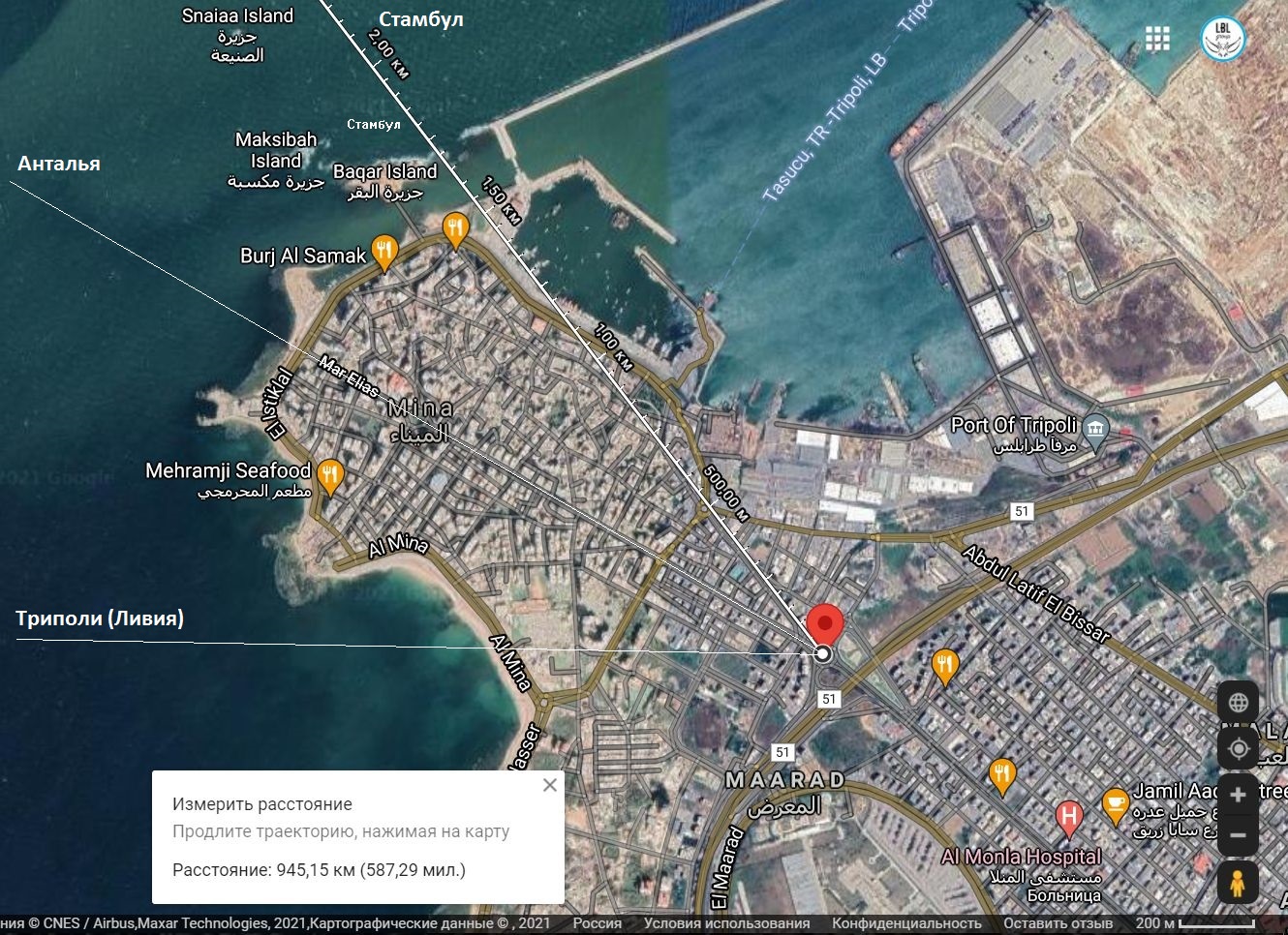The image size is (1288, 935).
Task: Open the LBL account avatar
Action: (1222, 38)
